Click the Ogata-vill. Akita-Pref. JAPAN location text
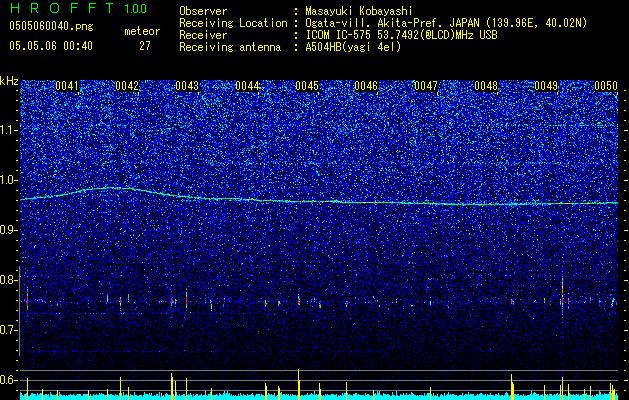Image resolution: width=629 pixels, height=400 pixels. pos(446,23)
